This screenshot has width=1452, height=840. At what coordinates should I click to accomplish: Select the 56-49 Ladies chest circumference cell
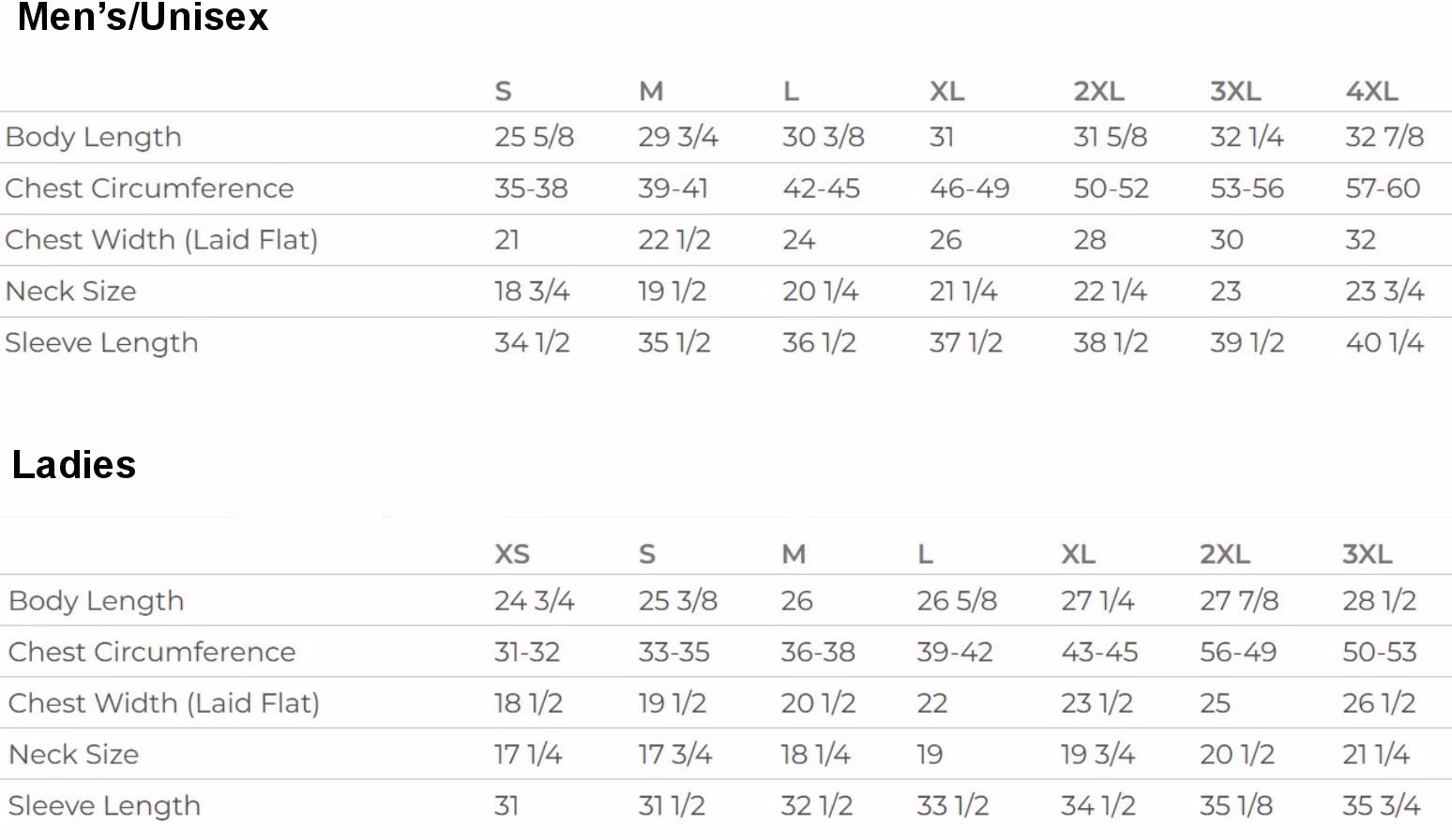[x=1238, y=652]
